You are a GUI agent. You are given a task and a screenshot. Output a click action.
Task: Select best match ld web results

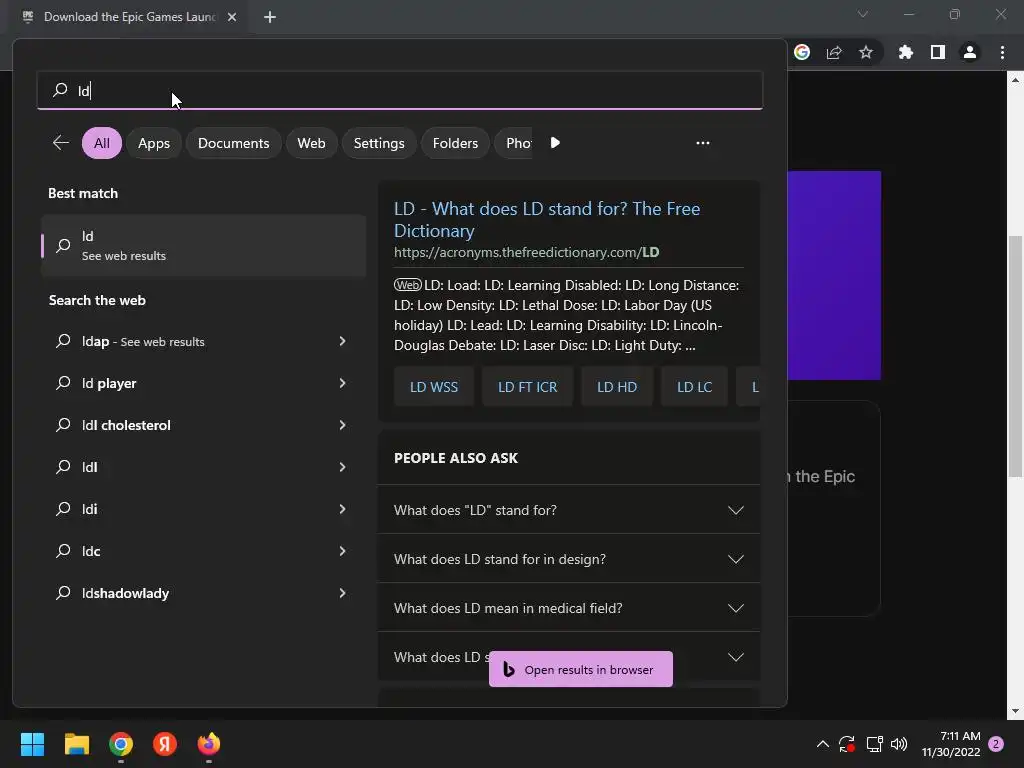point(203,246)
